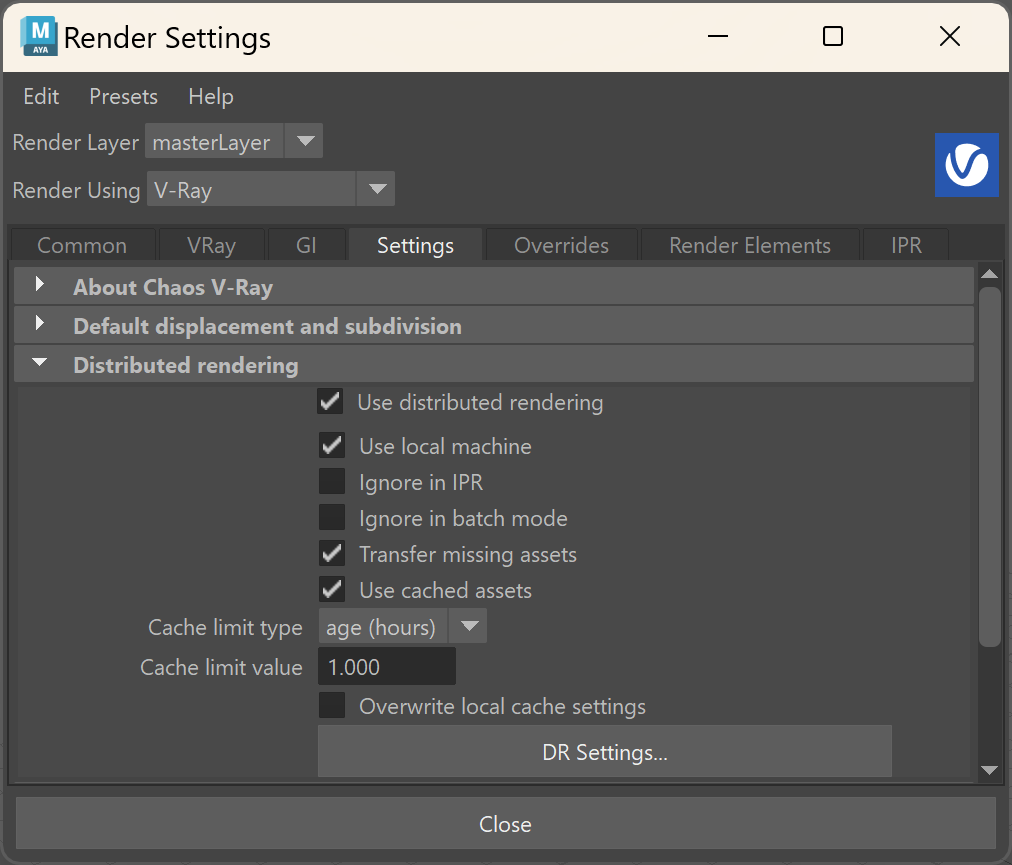The image size is (1012, 865).
Task: Open the Render Layer masterLayer dropdown
Action: 234,141
